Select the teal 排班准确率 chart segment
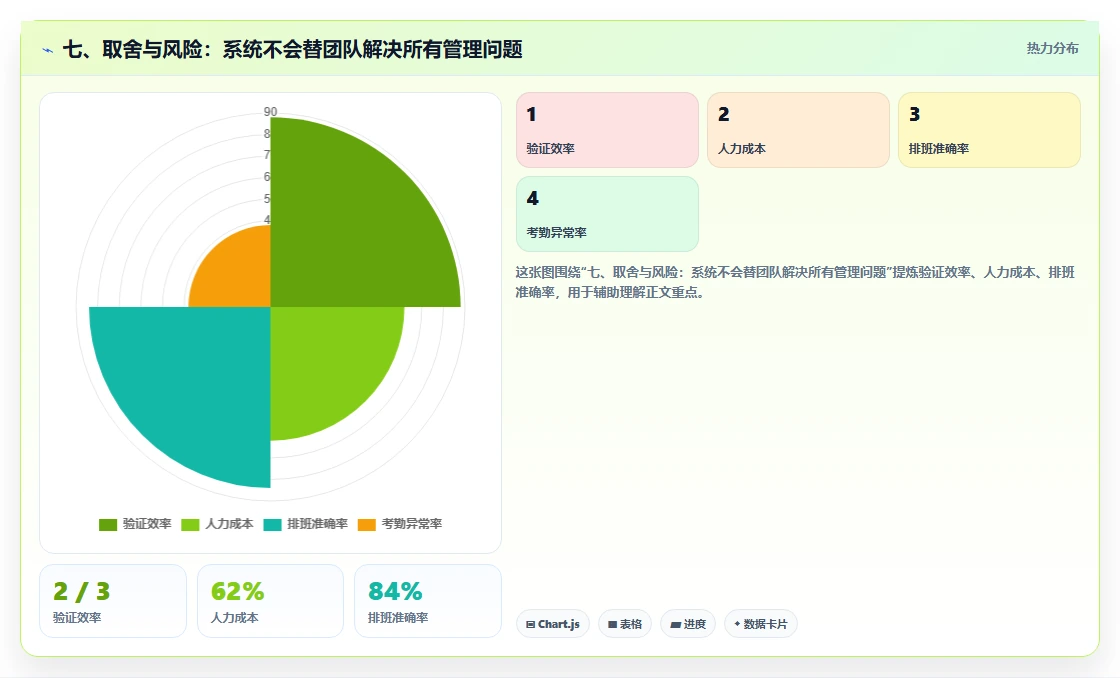The width and height of the screenshot is (1120, 678). click(x=193, y=386)
